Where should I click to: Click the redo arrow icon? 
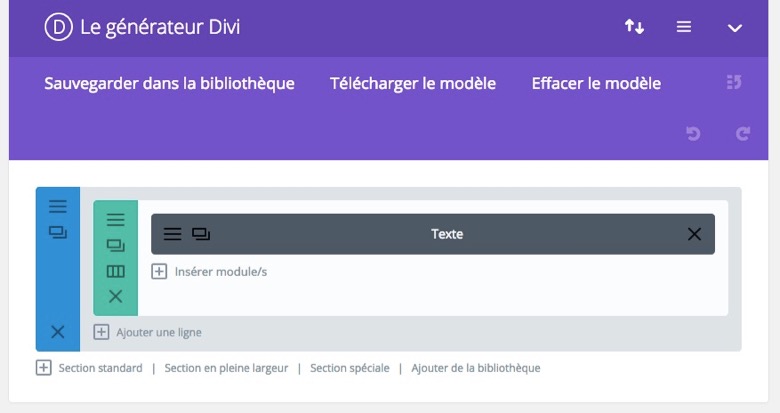point(743,133)
